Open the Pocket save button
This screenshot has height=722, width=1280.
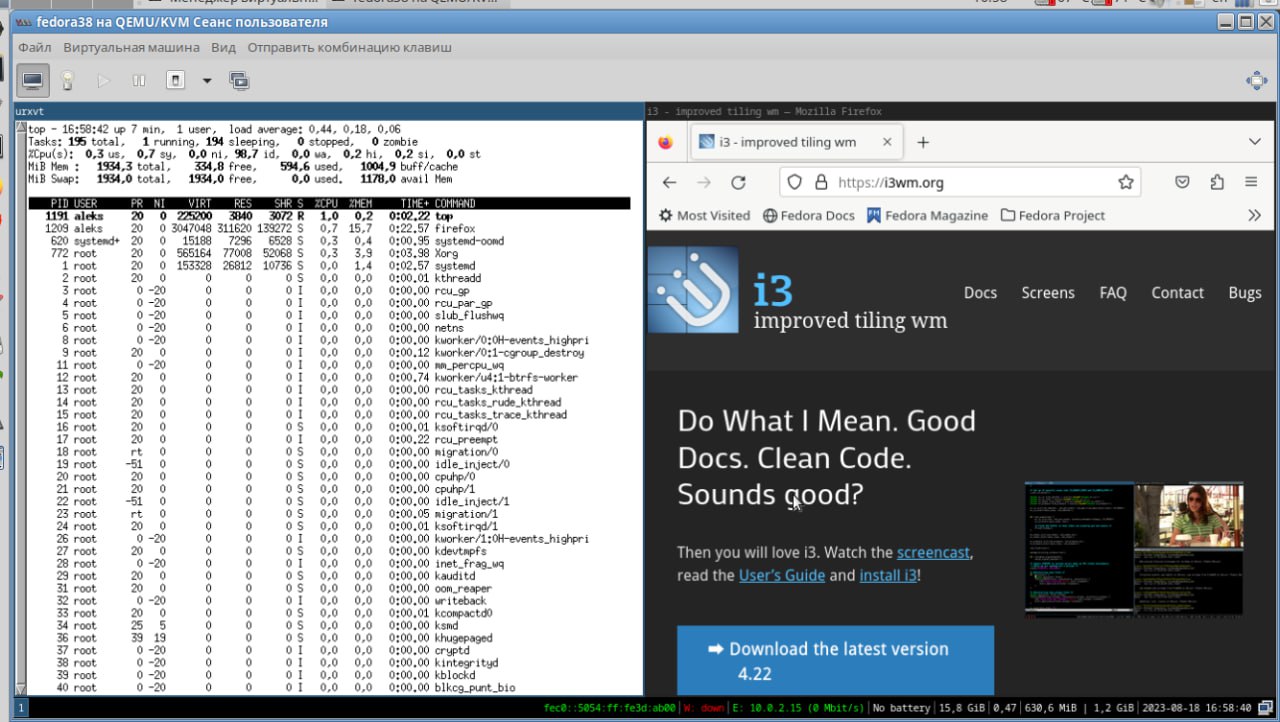tap(1182, 182)
